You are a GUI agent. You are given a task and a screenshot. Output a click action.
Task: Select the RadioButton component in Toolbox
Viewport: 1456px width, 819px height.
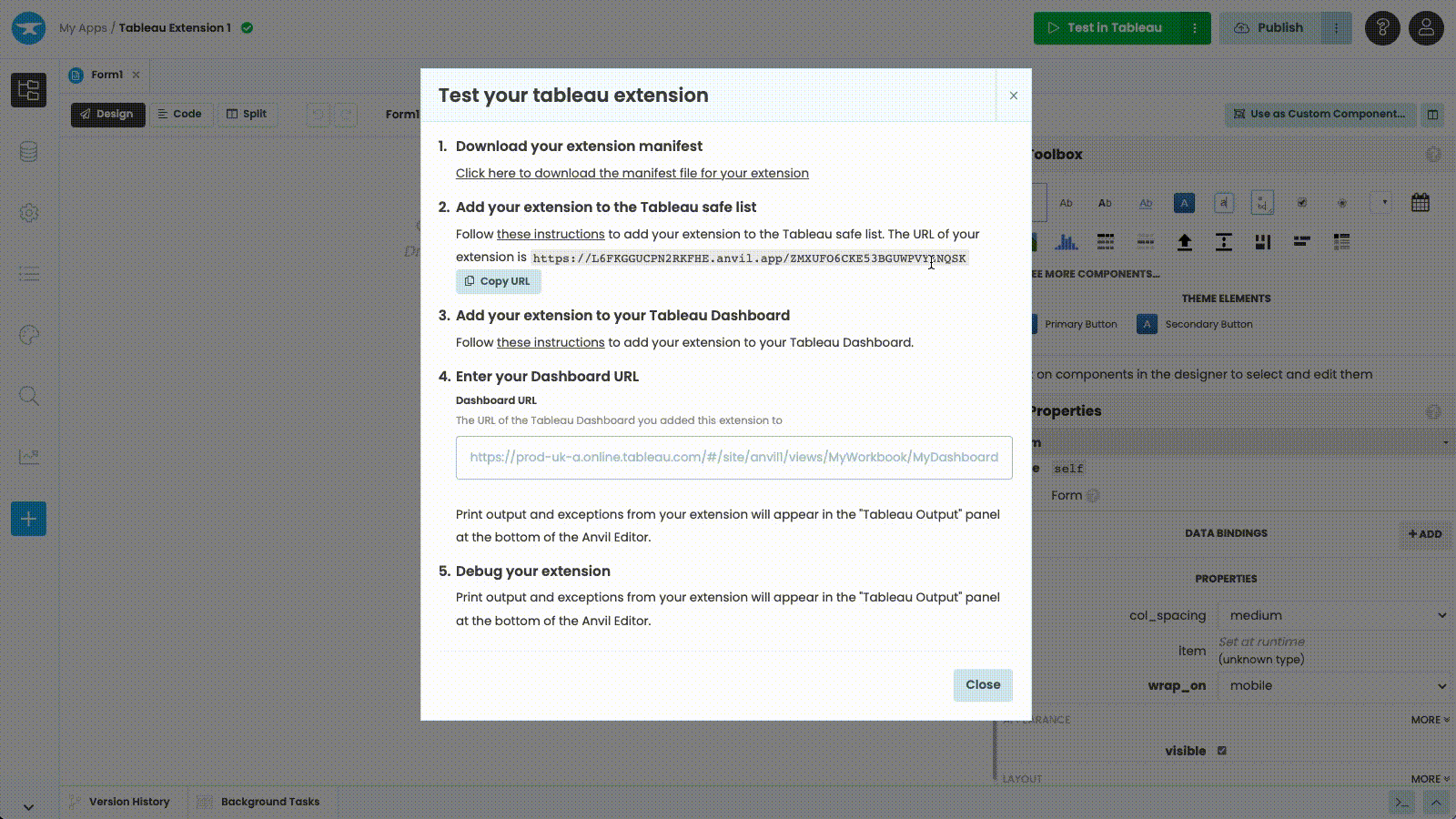pos(1342,203)
